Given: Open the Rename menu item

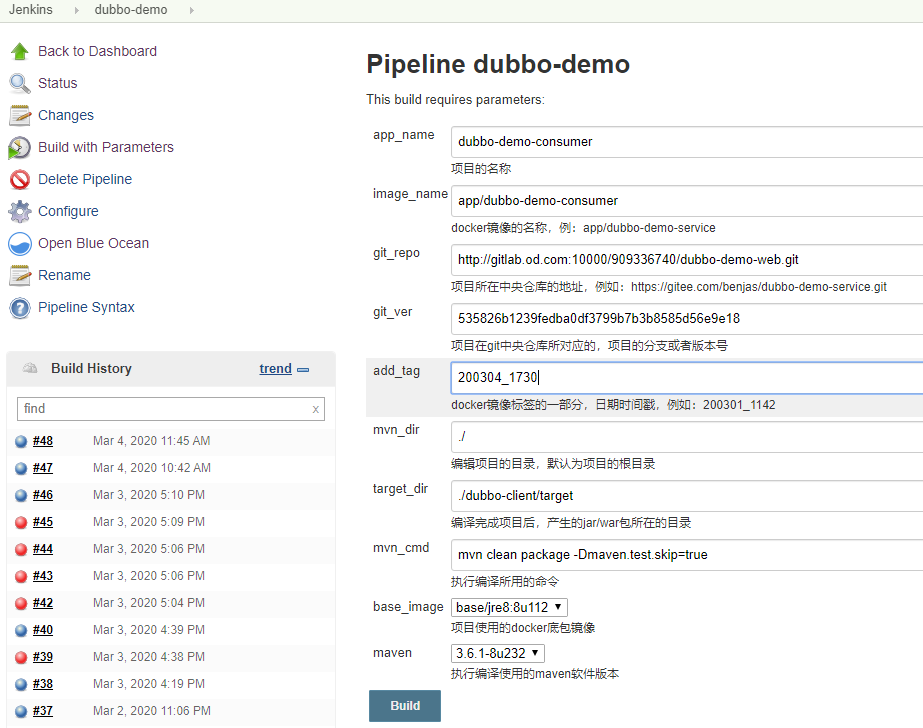Looking at the screenshot, I should [x=64, y=275].
